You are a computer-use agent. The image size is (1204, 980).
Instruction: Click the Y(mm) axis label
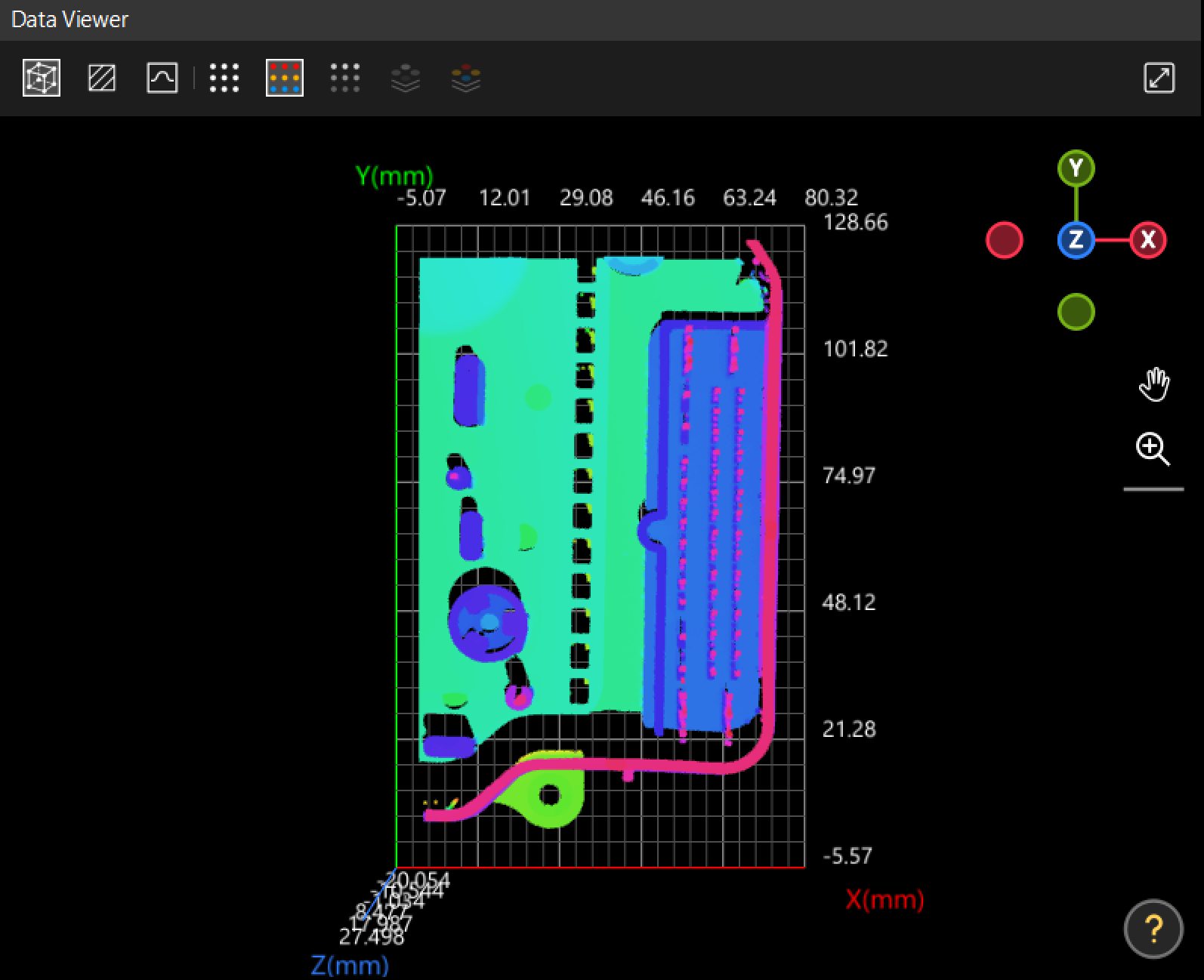coord(394,176)
